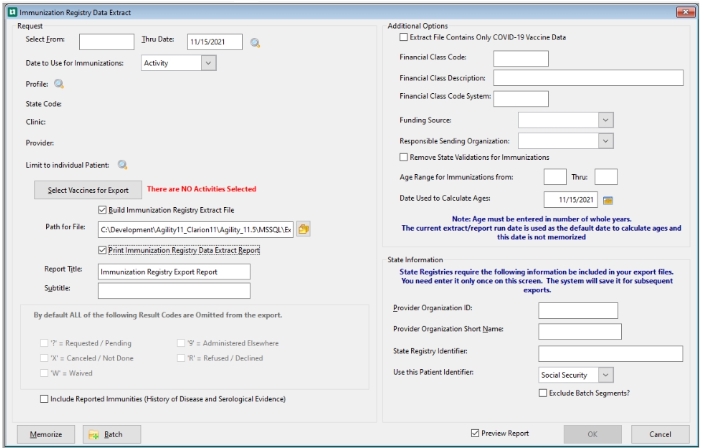
Task: Click the 'Provider:' label
Action: (x=40, y=143)
